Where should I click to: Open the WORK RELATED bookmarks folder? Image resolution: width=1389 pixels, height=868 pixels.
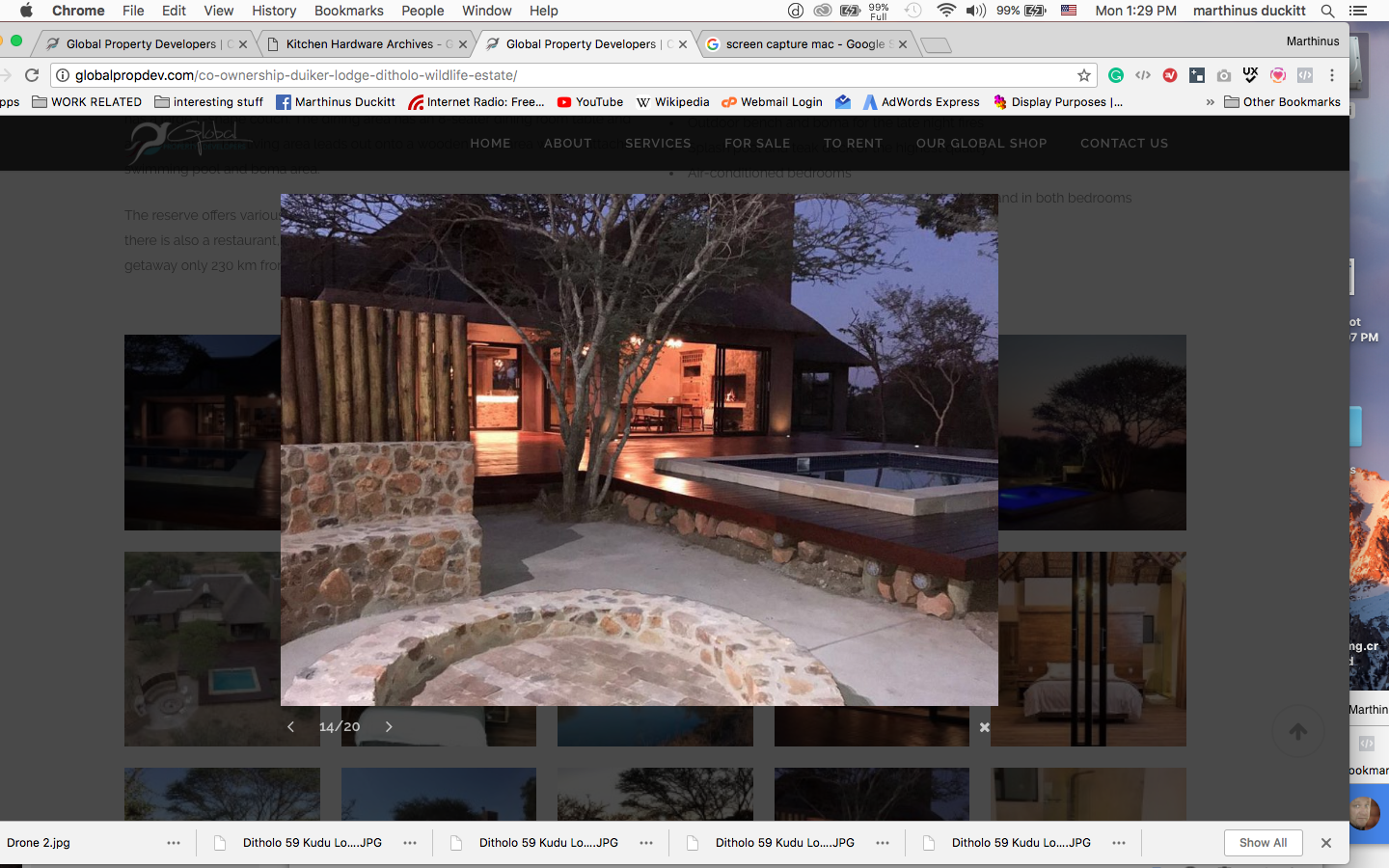point(87,102)
